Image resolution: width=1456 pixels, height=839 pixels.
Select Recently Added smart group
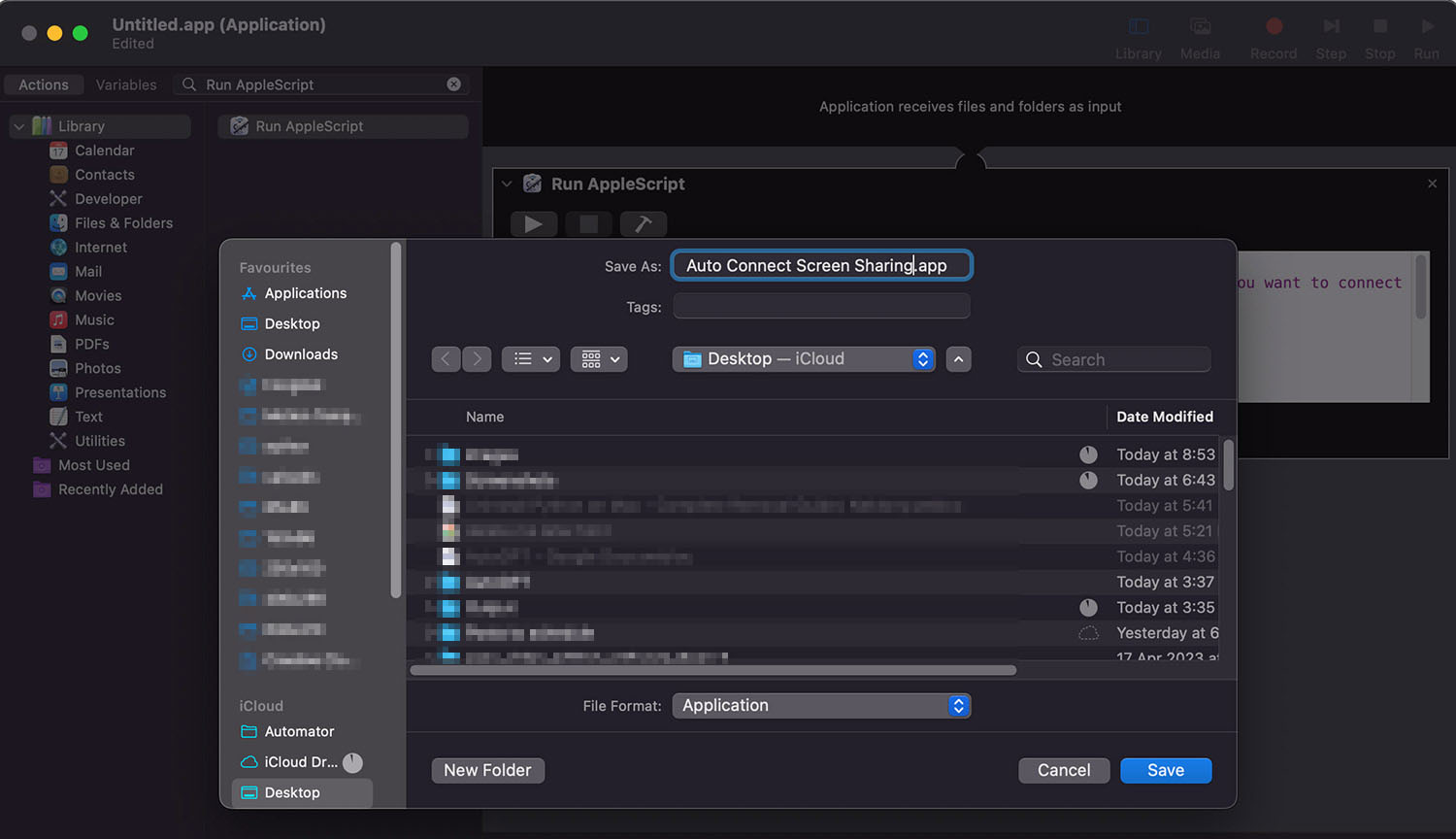pos(110,489)
